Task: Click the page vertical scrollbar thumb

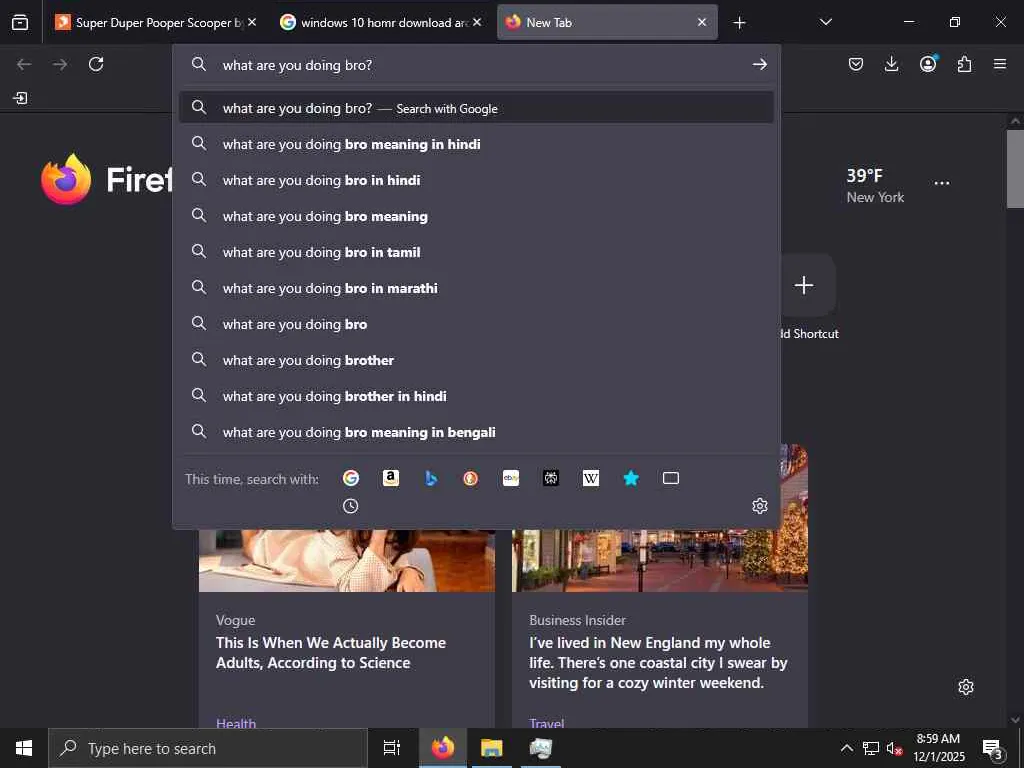Action: click(1015, 168)
